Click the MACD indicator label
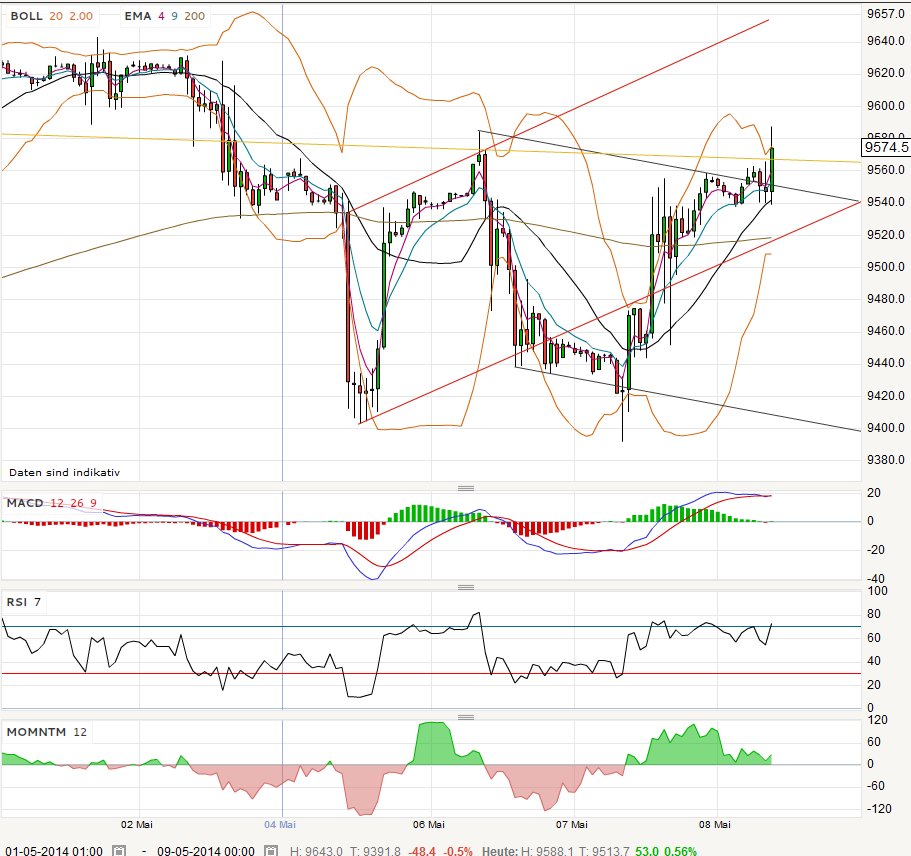 (25, 503)
